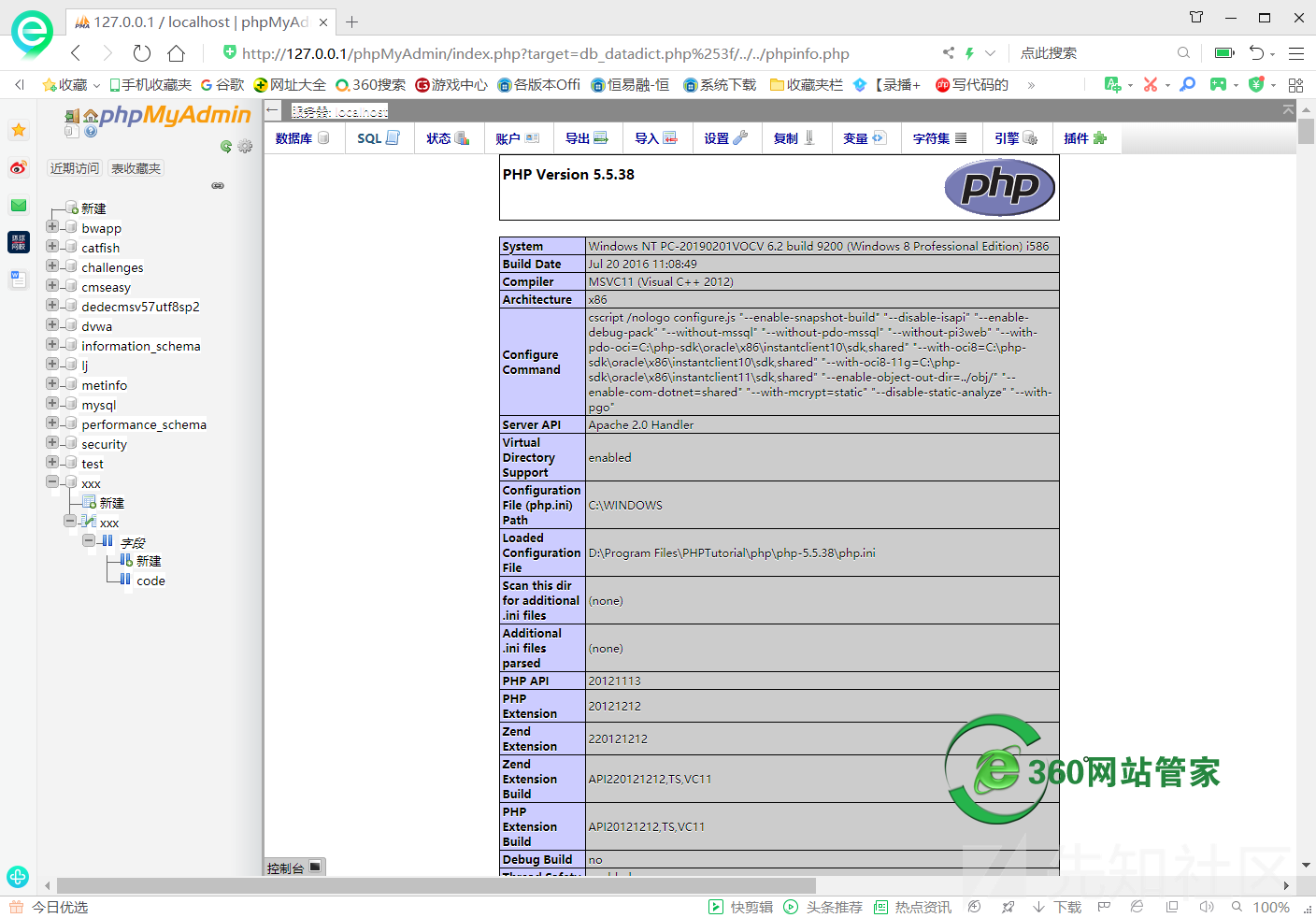
Task: Expand the mysql database node
Action: tap(52, 403)
